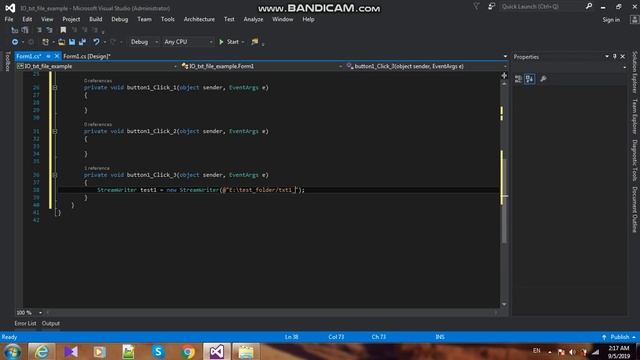Click the New Project icon in toolbar
Image resolution: width=640 pixels, height=360 pixels.
pyautogui.click(x=45, y=42)
